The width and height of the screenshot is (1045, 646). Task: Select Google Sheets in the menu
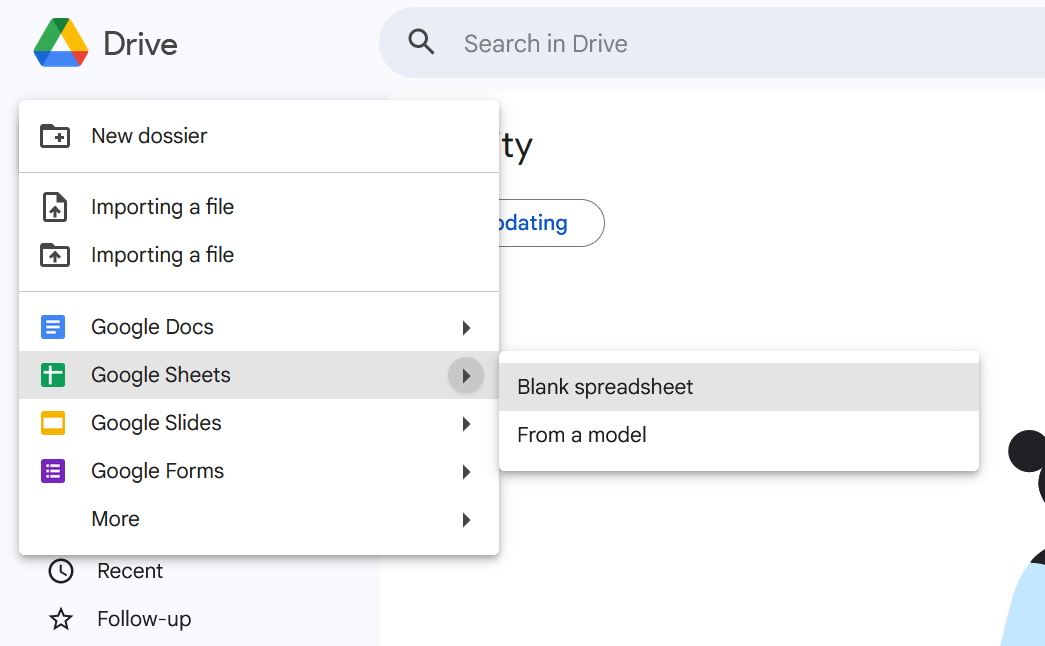pyautogui.click(x=259, y=375)
